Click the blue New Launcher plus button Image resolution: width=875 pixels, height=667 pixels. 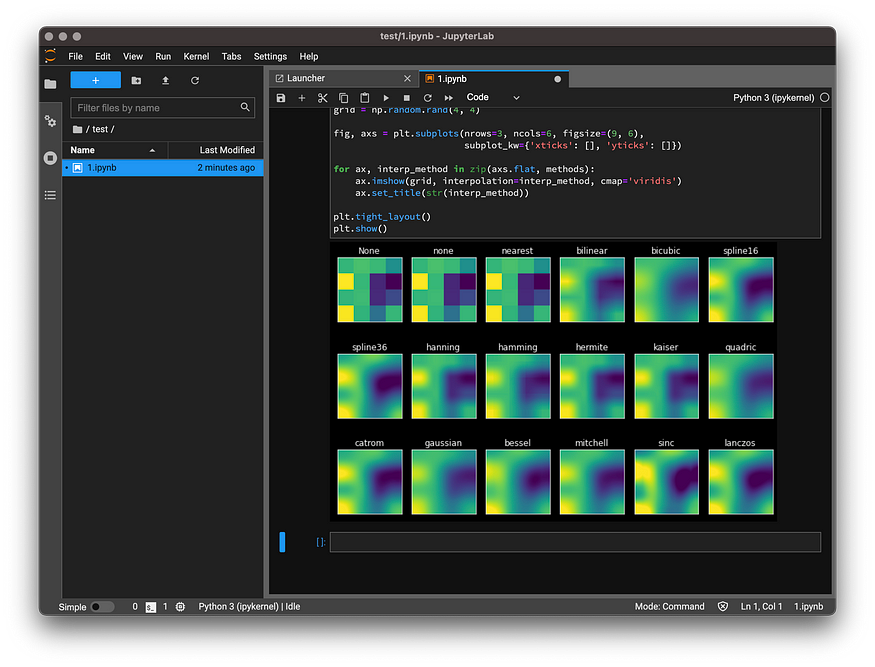click(x=95, y=80)
